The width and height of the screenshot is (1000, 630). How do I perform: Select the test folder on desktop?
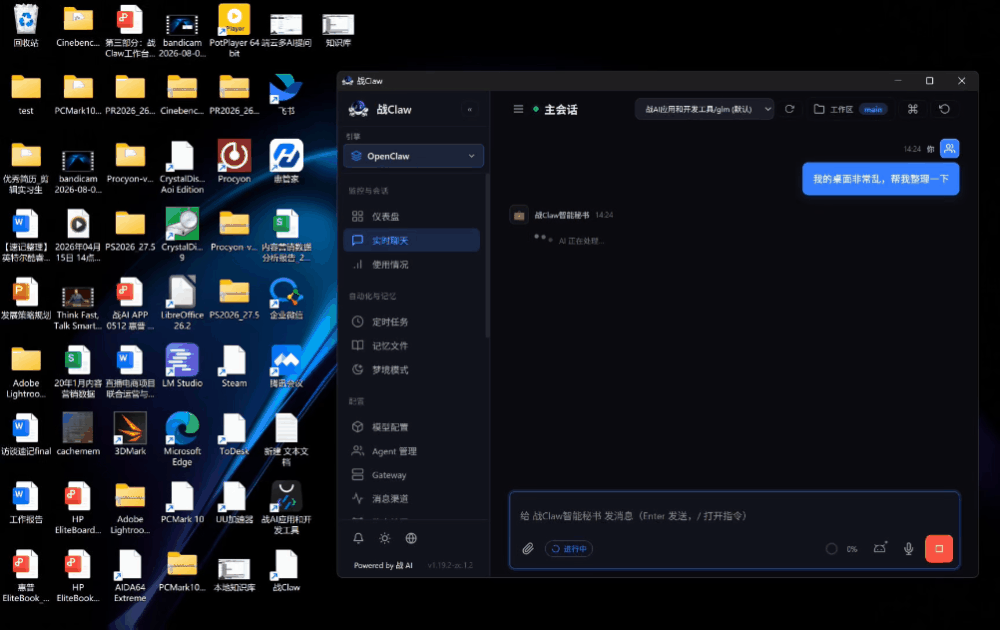pyautogui.click(x=26, y=94)
